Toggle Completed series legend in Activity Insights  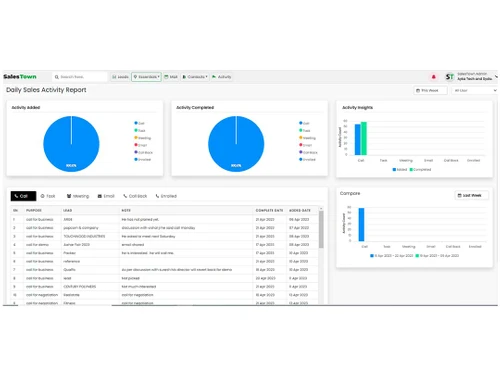point(420,170)
